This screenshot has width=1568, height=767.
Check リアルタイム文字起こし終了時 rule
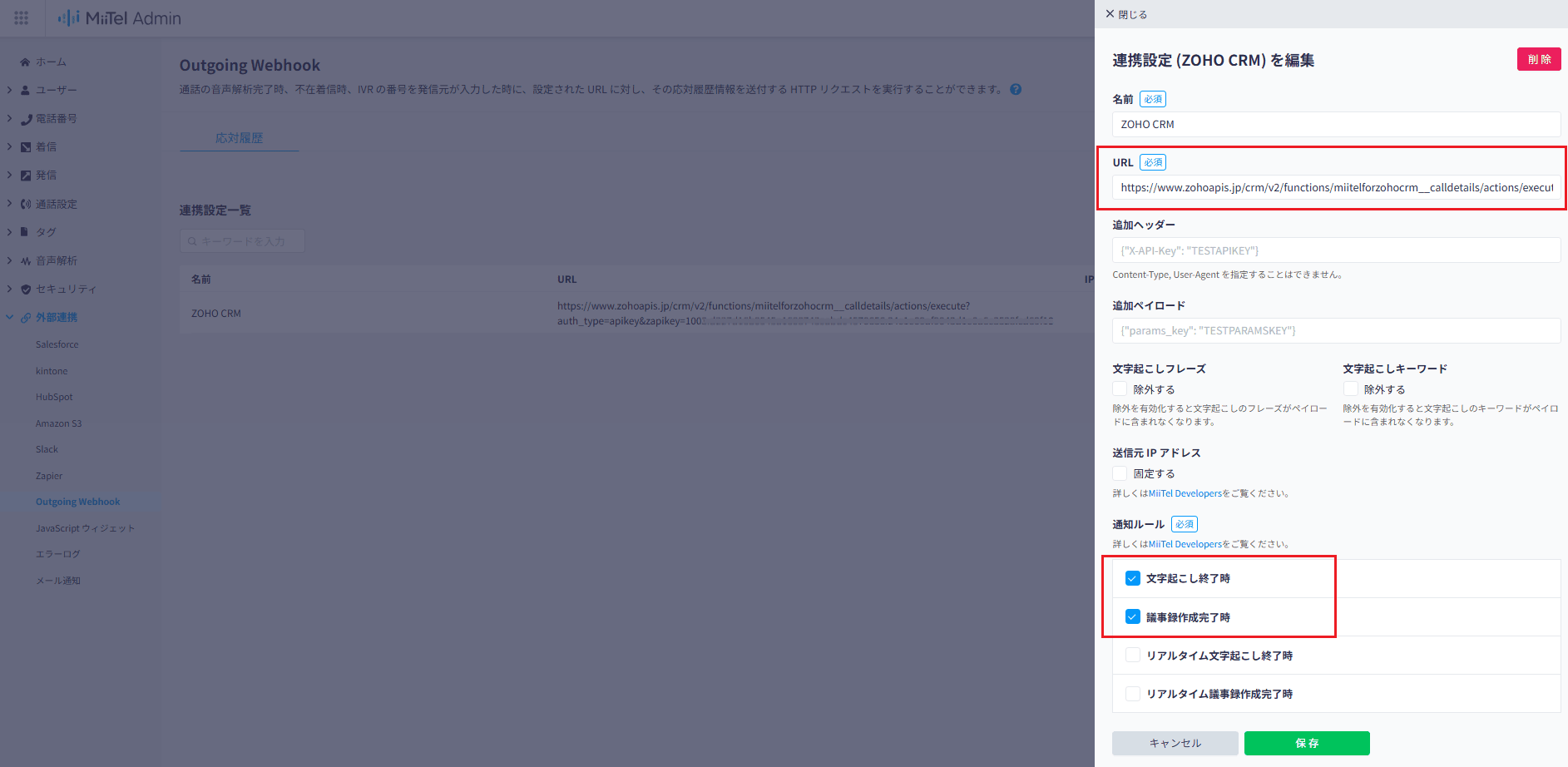[1133, 655]
